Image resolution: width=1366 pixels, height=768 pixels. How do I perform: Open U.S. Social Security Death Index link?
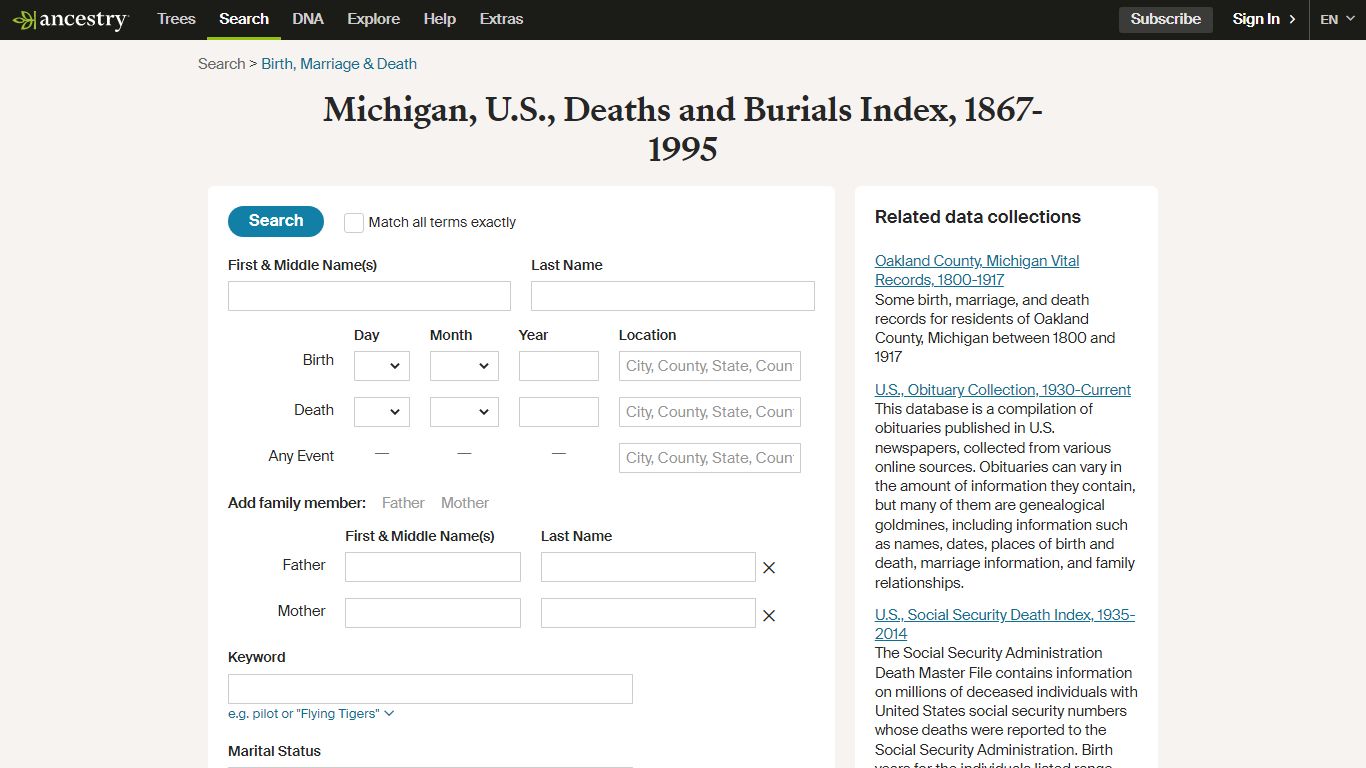1005,624
